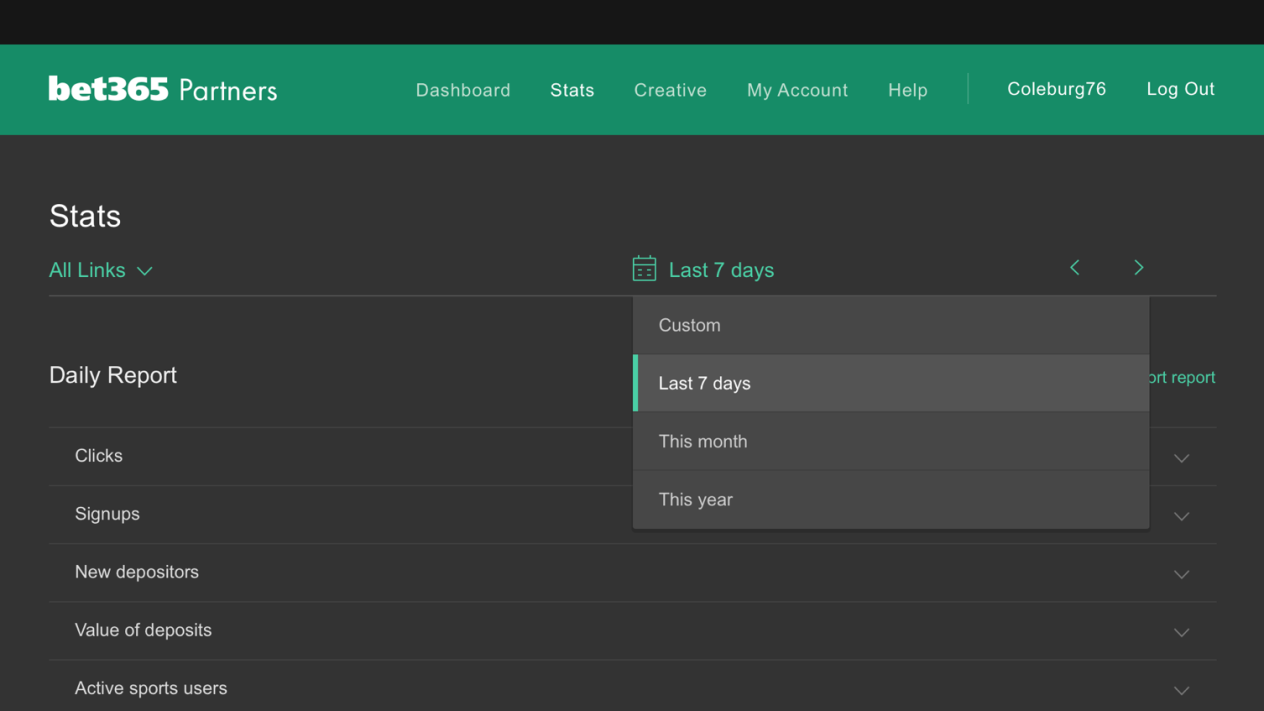Collapse the Last 7 days date selector

pyautogui.click(x=721, y=270)
